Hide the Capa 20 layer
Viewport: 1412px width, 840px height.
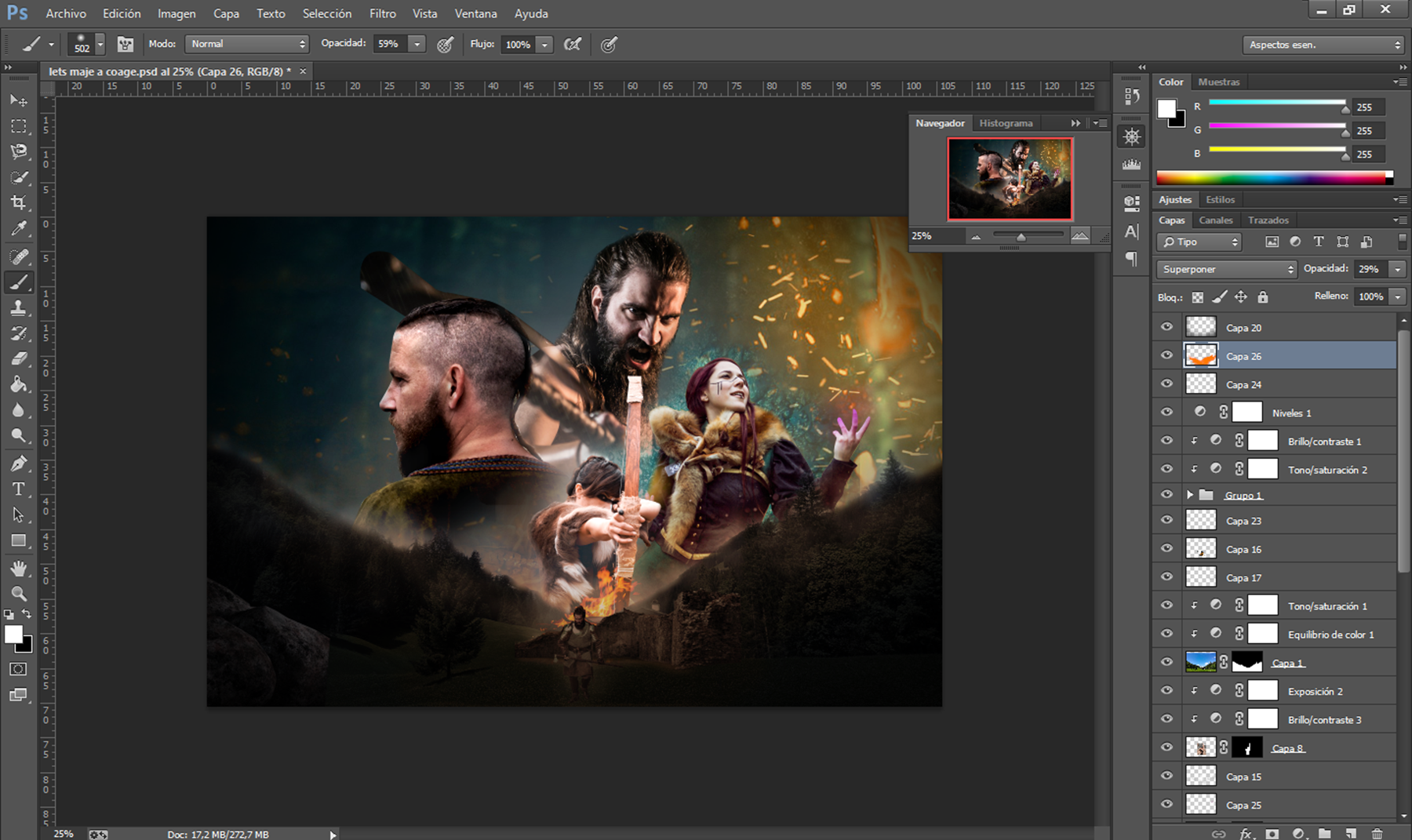coord(1166,327)
